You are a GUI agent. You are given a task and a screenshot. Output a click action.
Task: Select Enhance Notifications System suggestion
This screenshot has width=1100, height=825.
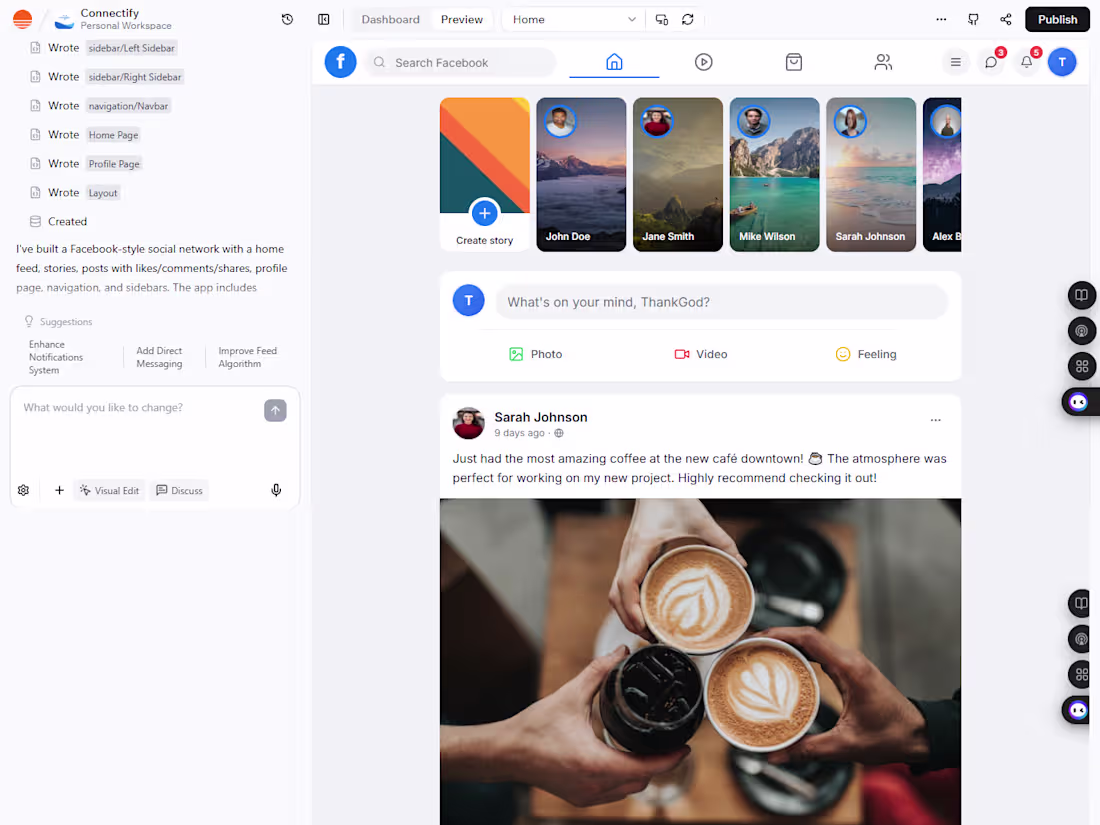(x=56, y=357)
